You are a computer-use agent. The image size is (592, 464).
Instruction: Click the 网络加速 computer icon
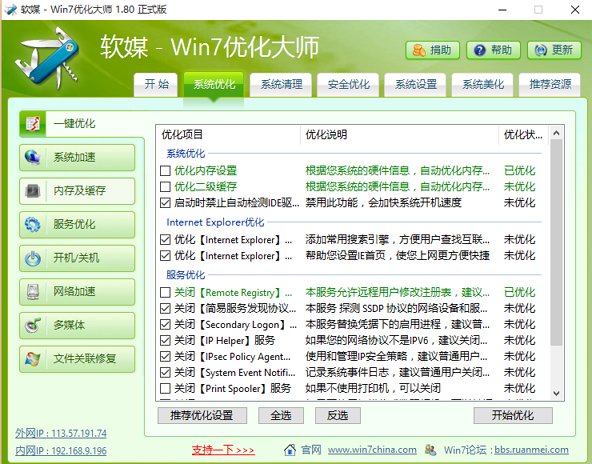coord(33,291)
